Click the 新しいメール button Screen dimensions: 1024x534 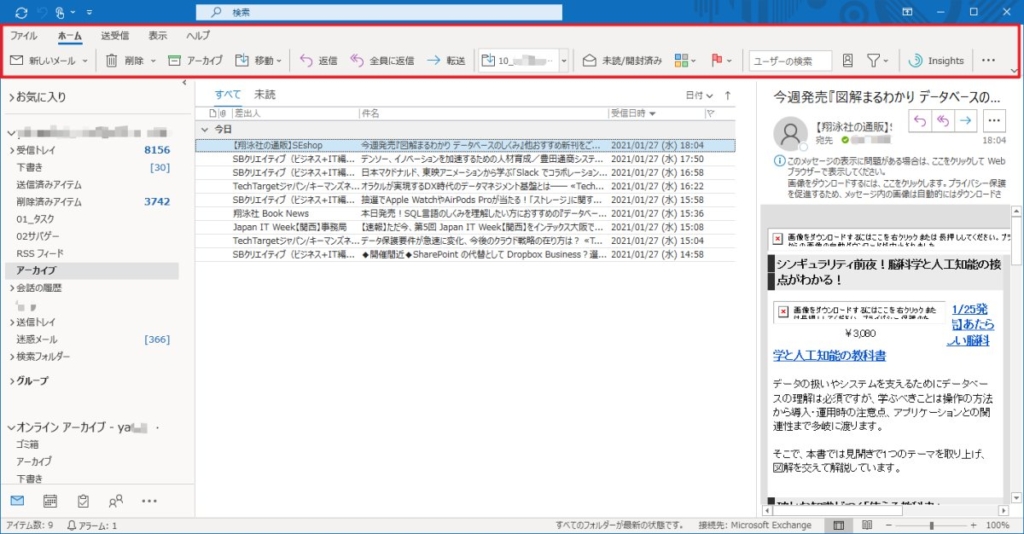(x=42, y=61)
